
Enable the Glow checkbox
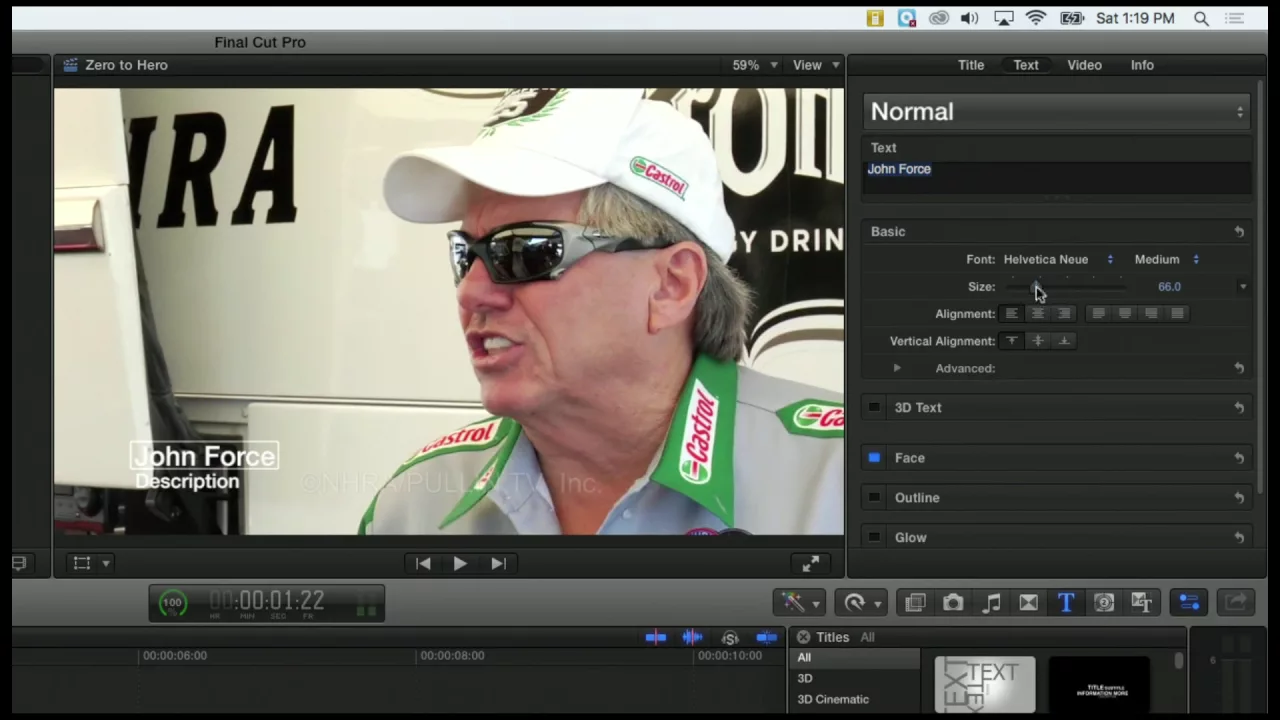(874, 538)
